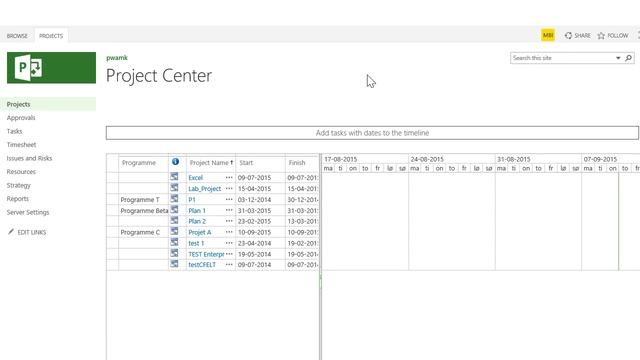
Task: Click the Lab_Project row project icon
Action: coord(174,188)
